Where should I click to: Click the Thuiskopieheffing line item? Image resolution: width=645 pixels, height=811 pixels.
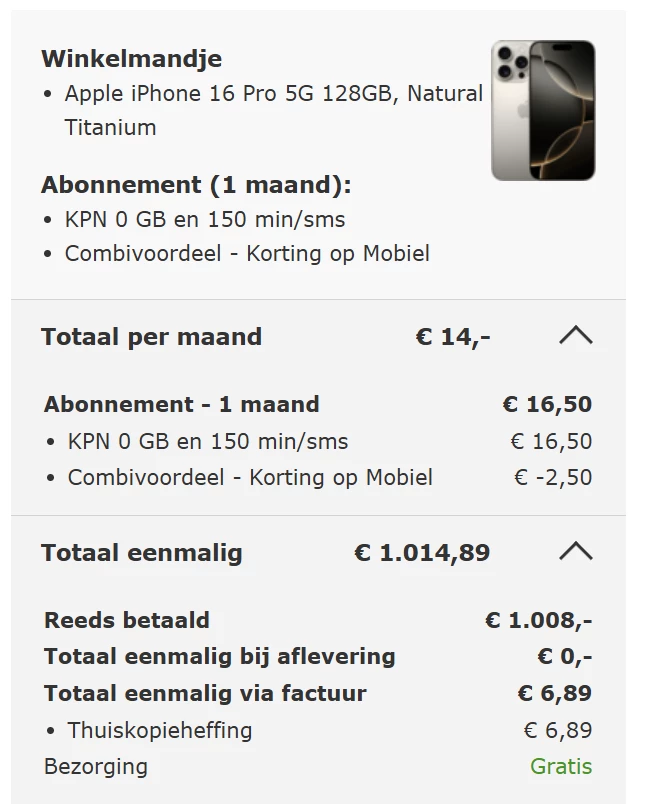pos(160,731)
